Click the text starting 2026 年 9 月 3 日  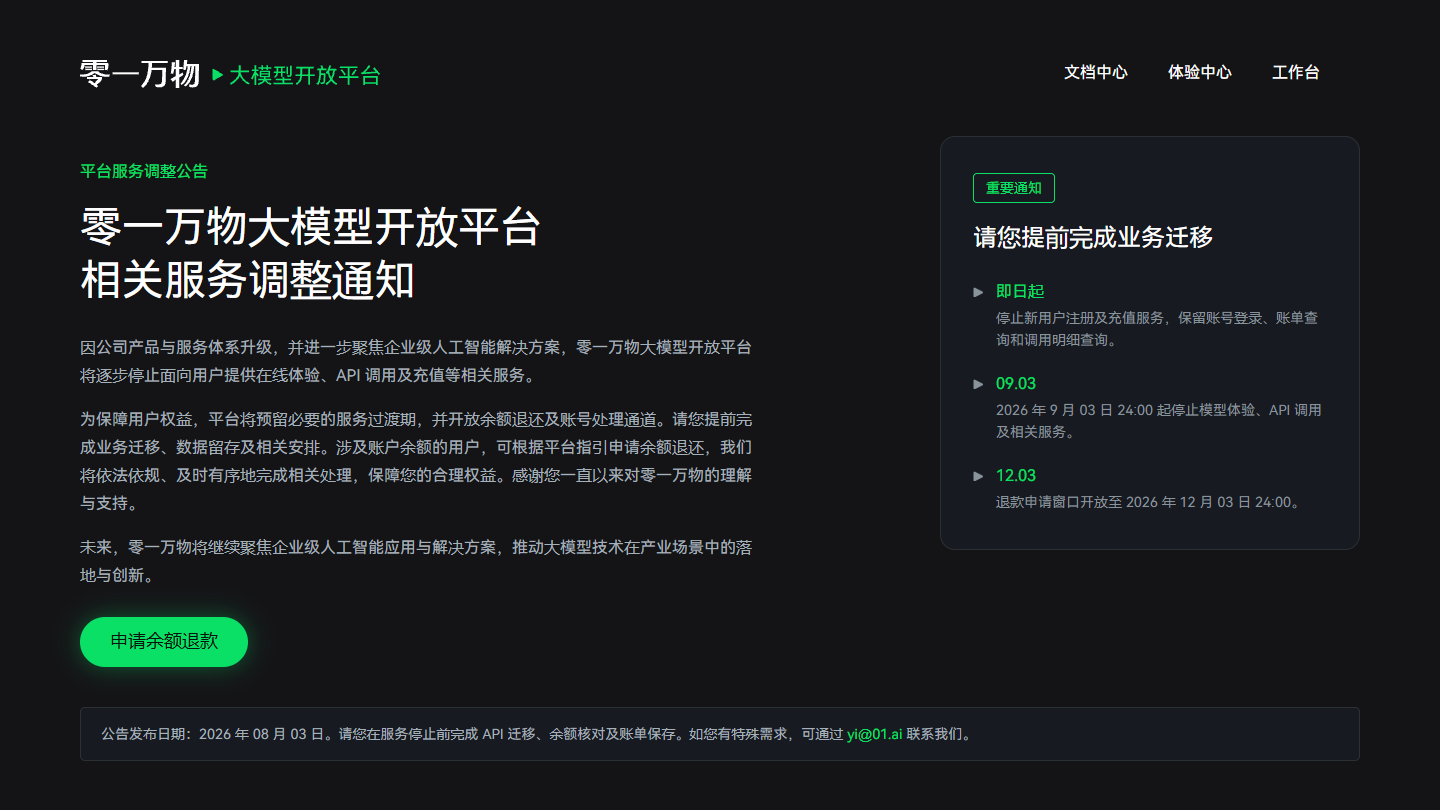(1159, 421)
